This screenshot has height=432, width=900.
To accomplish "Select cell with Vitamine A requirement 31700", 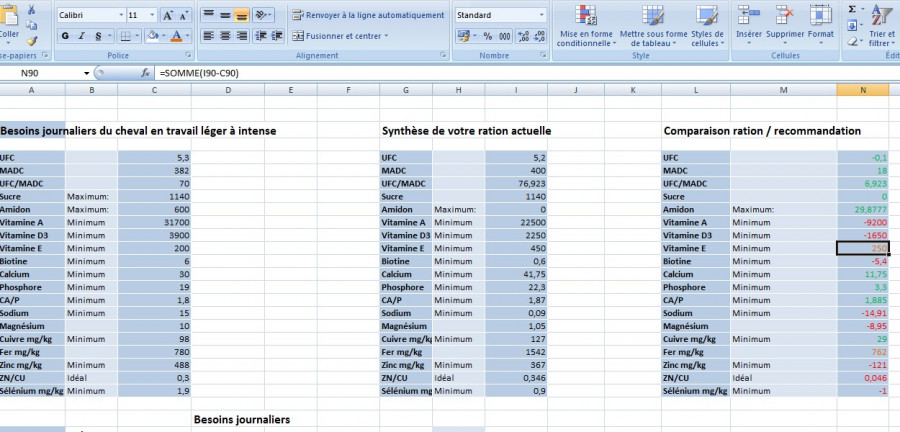I will coord(154,223).
